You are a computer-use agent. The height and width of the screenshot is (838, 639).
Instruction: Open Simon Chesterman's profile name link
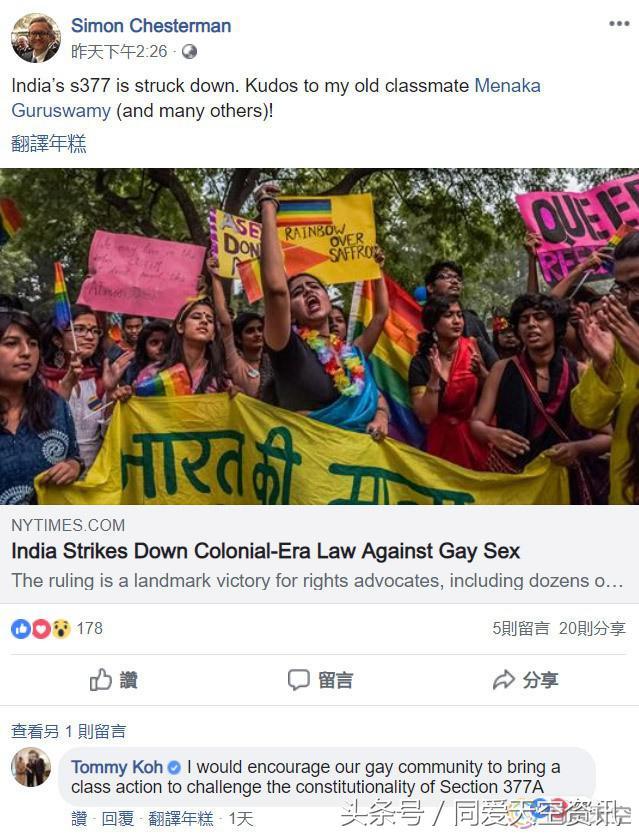(151, 26)
